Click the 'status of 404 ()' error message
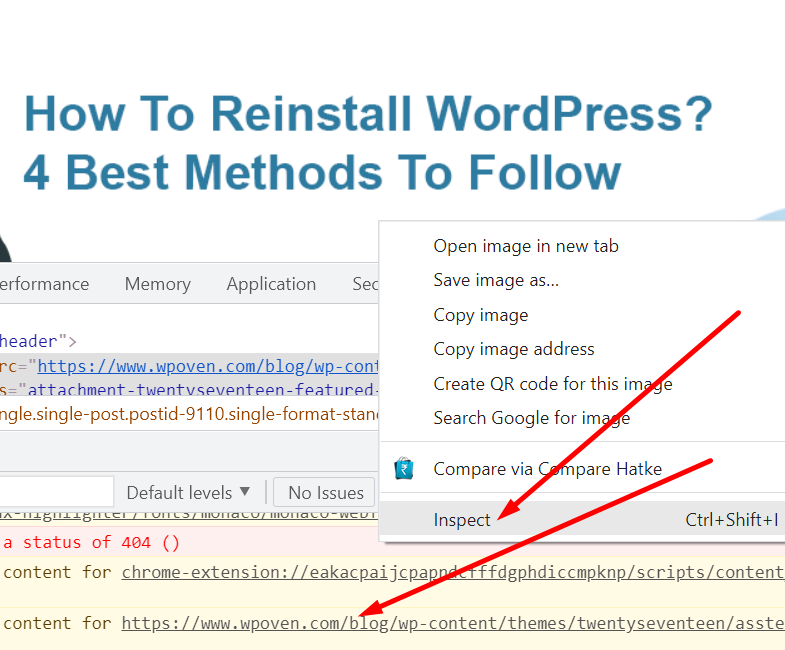 point(91,542)
